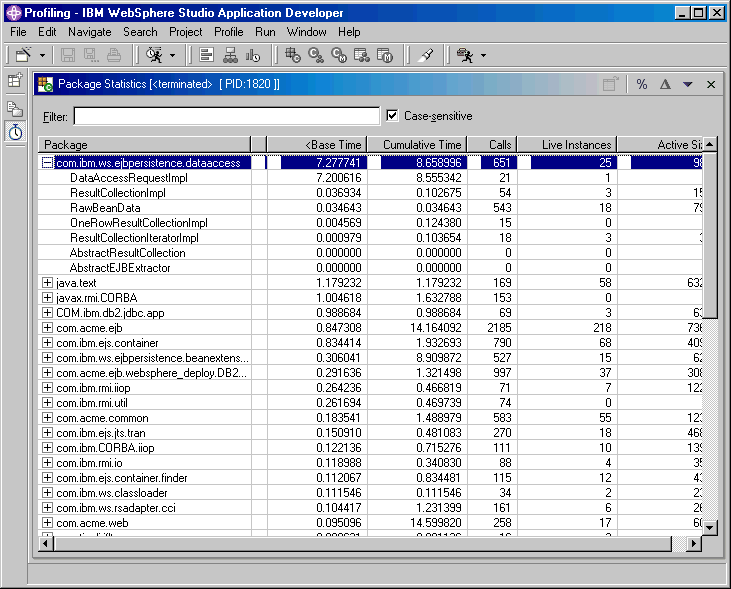Click the horizontal scrollbar right arrow

pyautogui.click(x=696, y=543)
